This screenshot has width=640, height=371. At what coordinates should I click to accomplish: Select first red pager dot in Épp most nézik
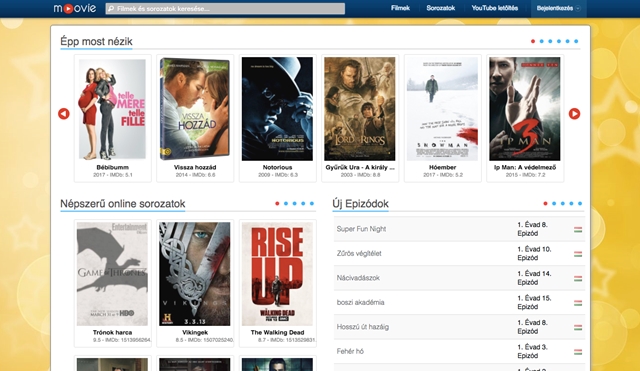click(x=533, y=41)
